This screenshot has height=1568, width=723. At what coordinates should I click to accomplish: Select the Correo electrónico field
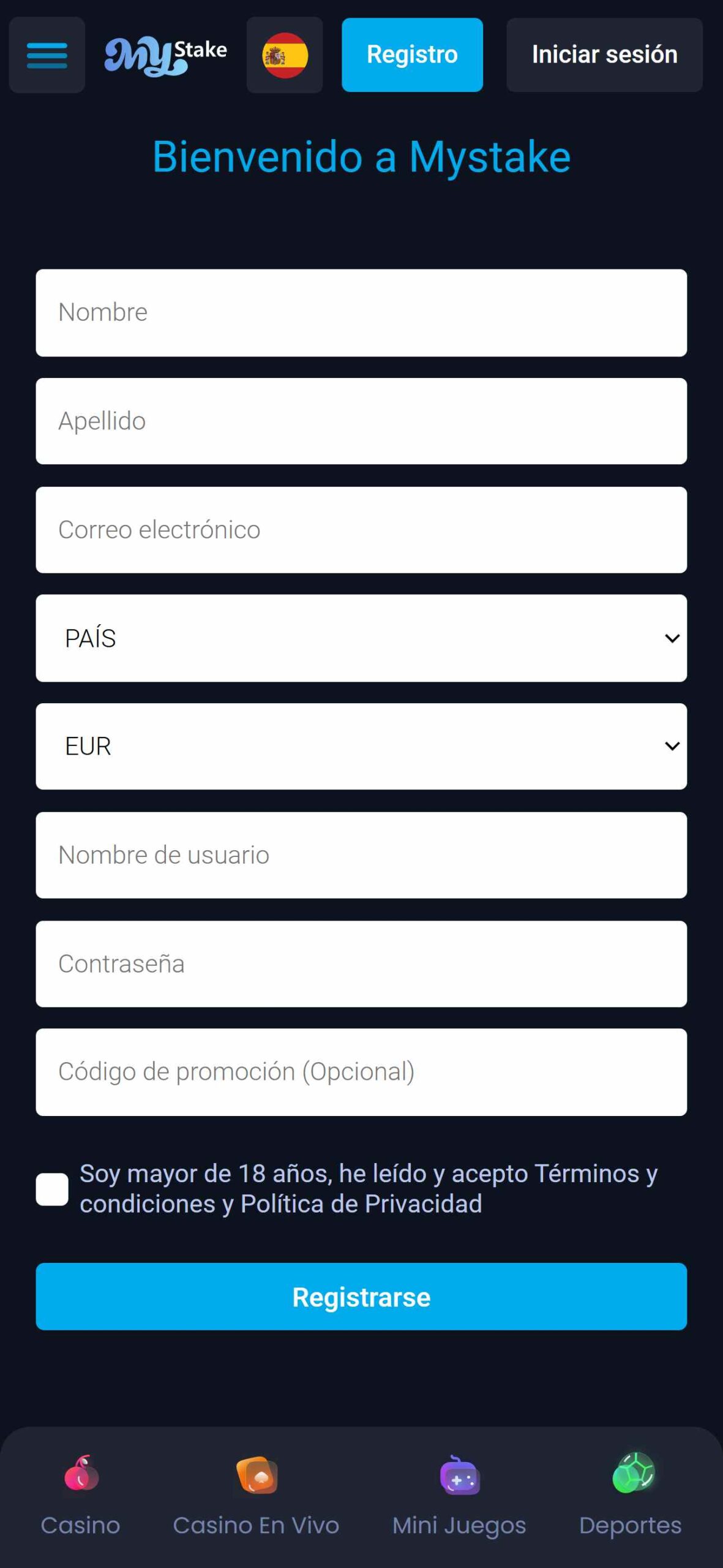click(361, 530)
